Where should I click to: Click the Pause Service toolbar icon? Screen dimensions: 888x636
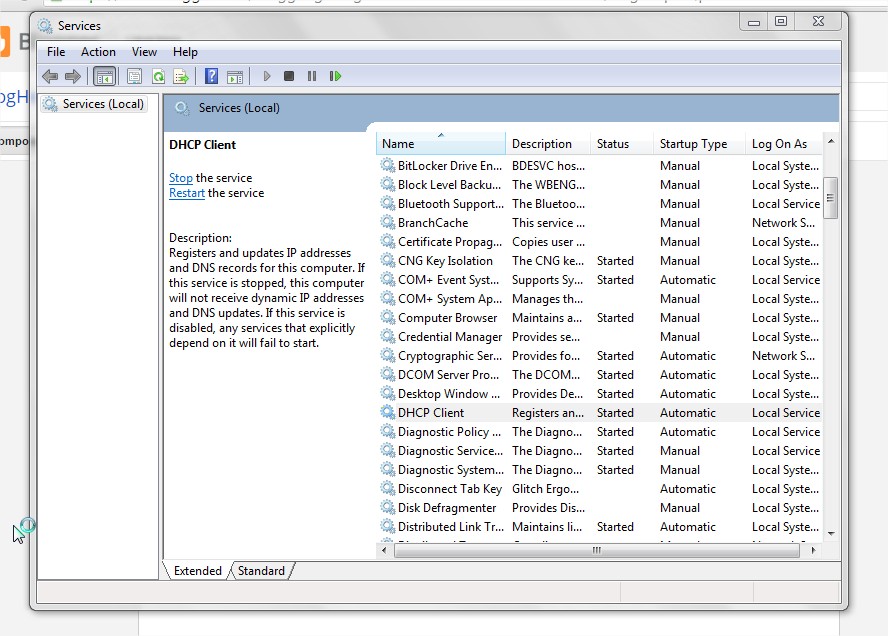[x=311, y=76]
